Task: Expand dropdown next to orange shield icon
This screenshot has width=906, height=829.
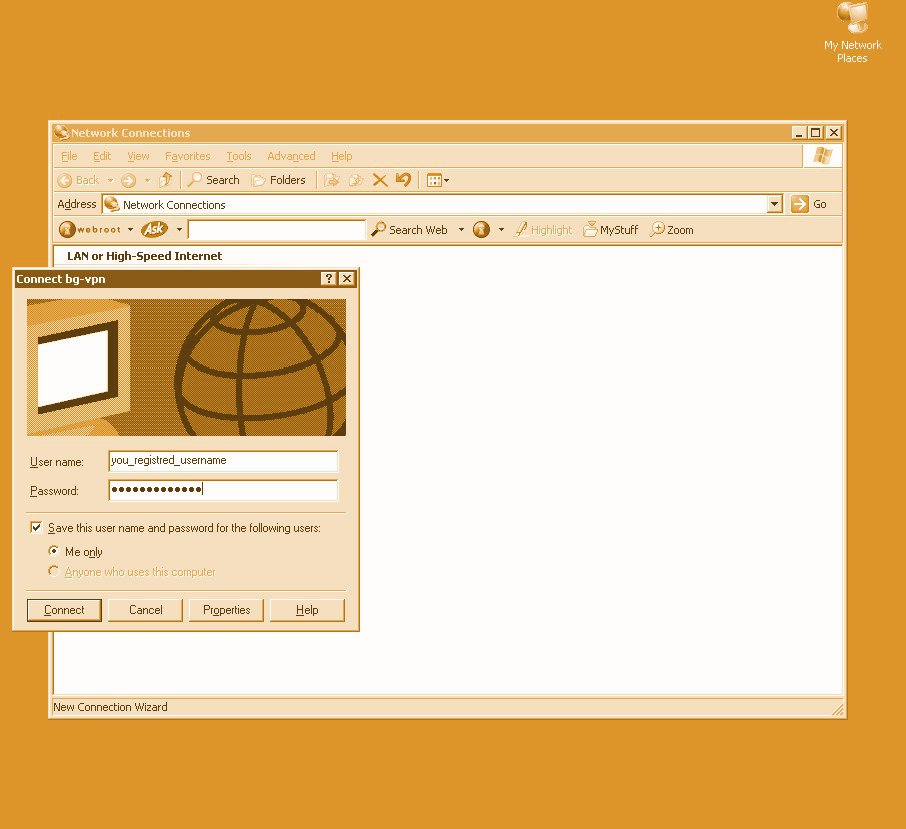Action: point(501,230)
